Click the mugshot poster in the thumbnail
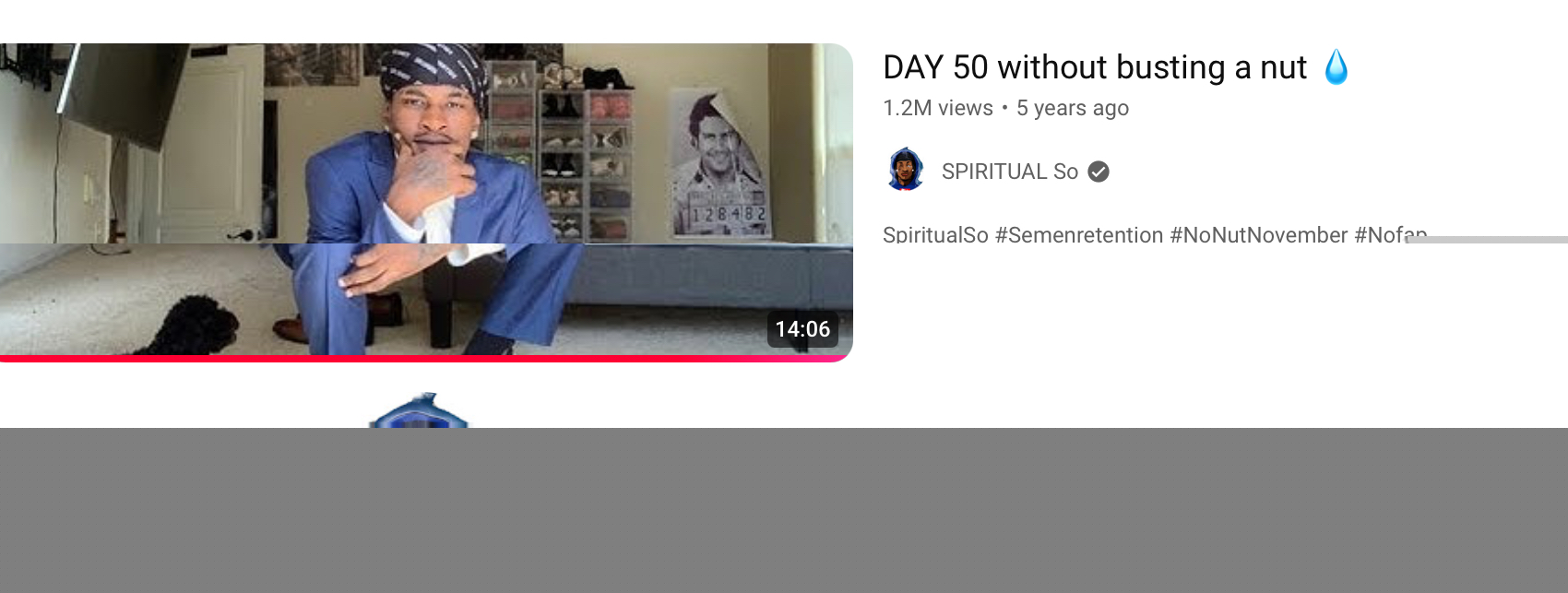Image resolution: width=1568 pixels, height=593 pixels. pyautogui.click(x=719, y=164)
